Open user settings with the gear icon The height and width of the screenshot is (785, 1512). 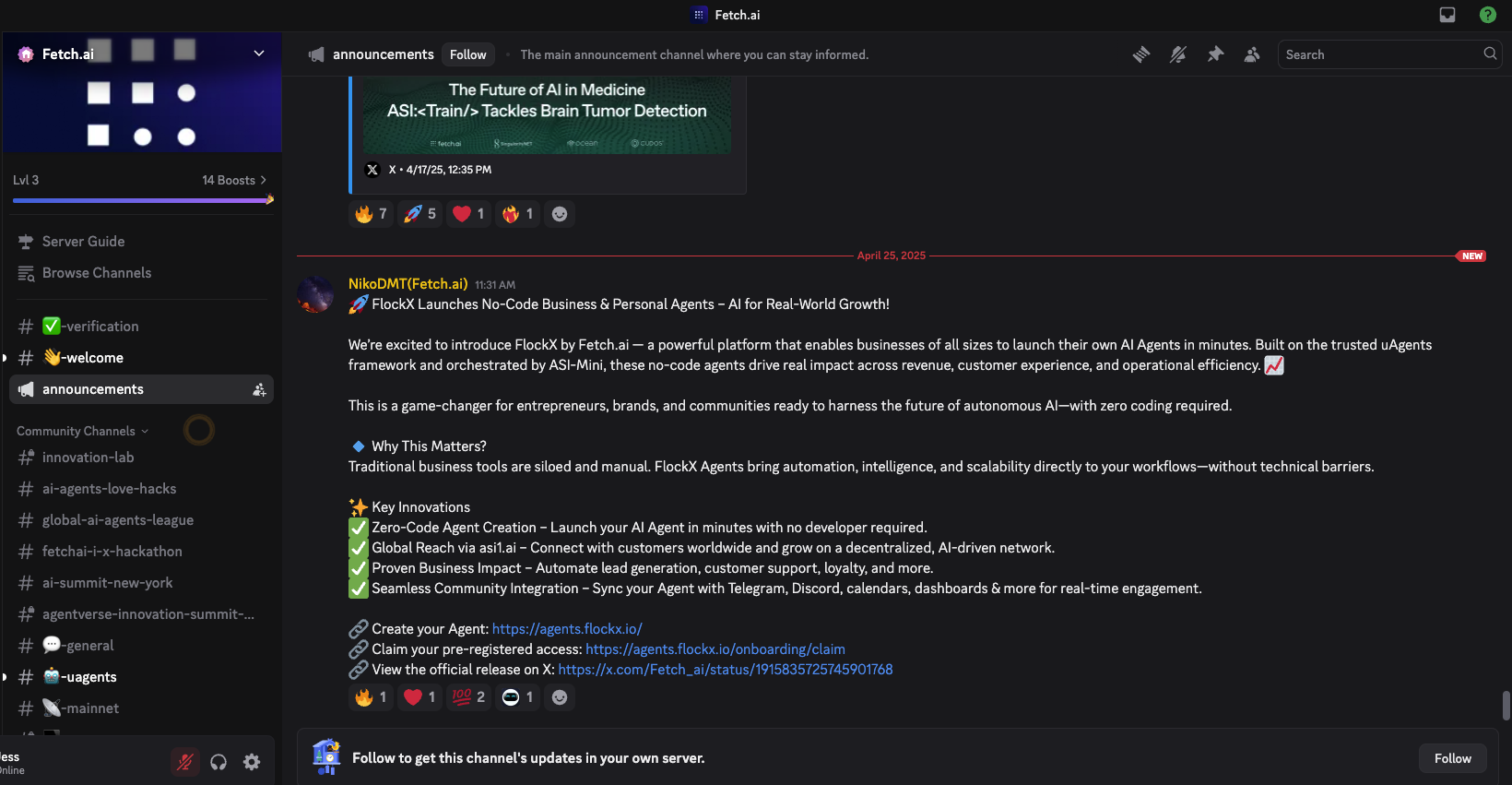251,761
